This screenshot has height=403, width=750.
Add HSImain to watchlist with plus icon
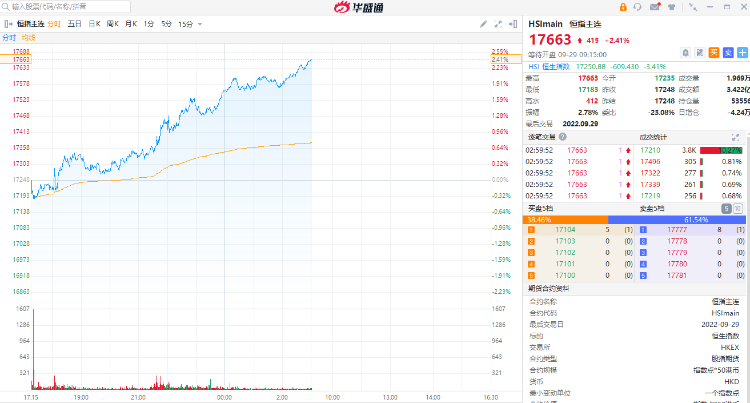[742, 51]
